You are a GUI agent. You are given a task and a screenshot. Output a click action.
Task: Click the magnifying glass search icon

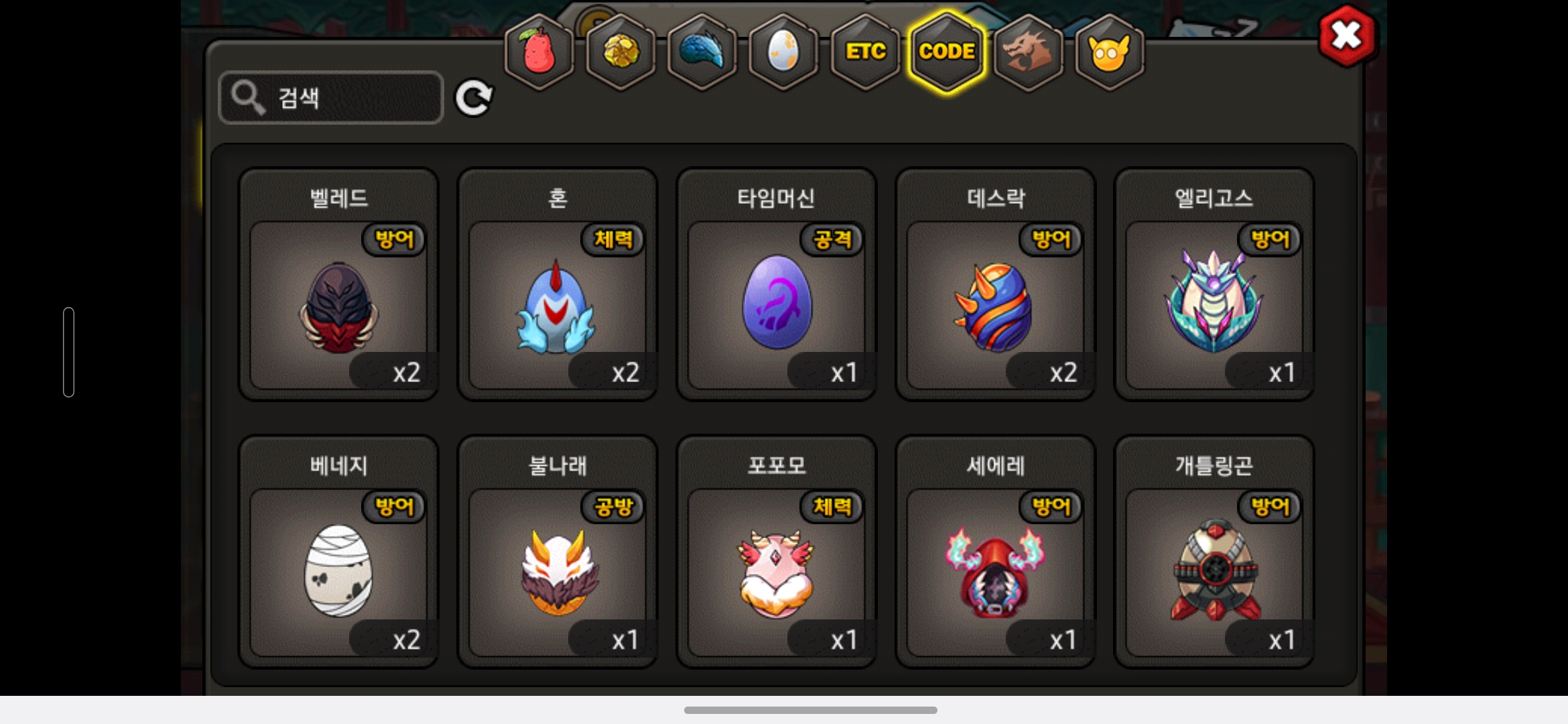(249, 98)
